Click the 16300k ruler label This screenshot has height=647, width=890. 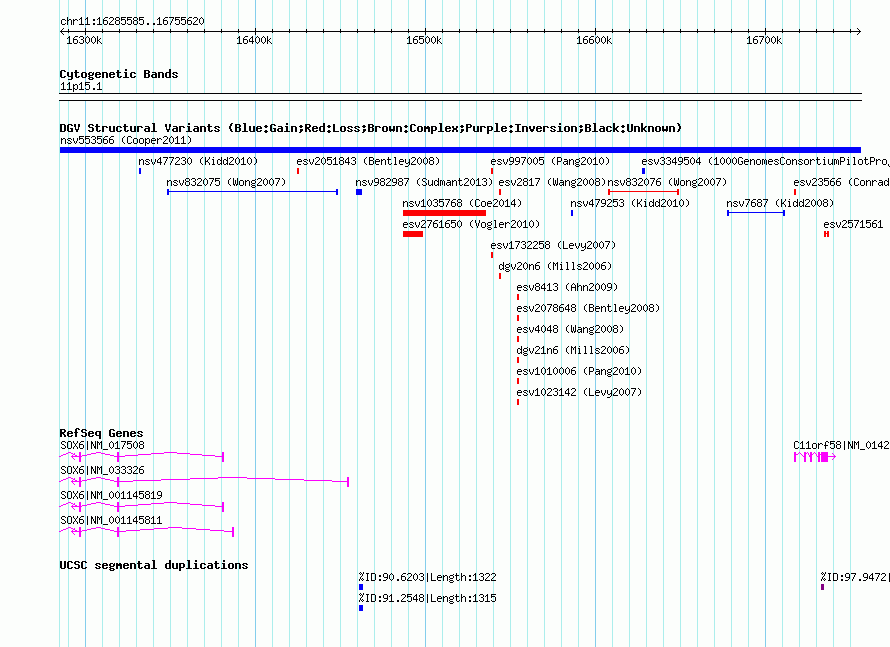pos(84,40)
